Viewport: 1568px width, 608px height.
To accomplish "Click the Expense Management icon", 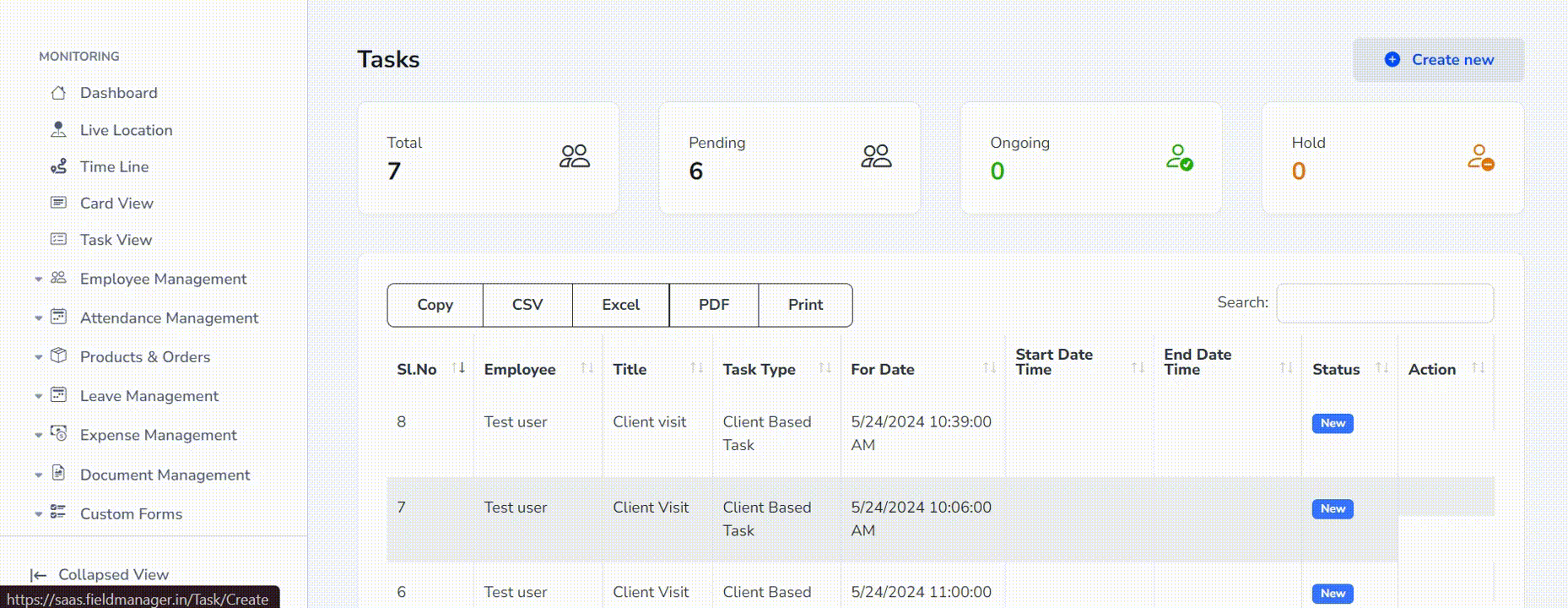I will click(58, 433).
